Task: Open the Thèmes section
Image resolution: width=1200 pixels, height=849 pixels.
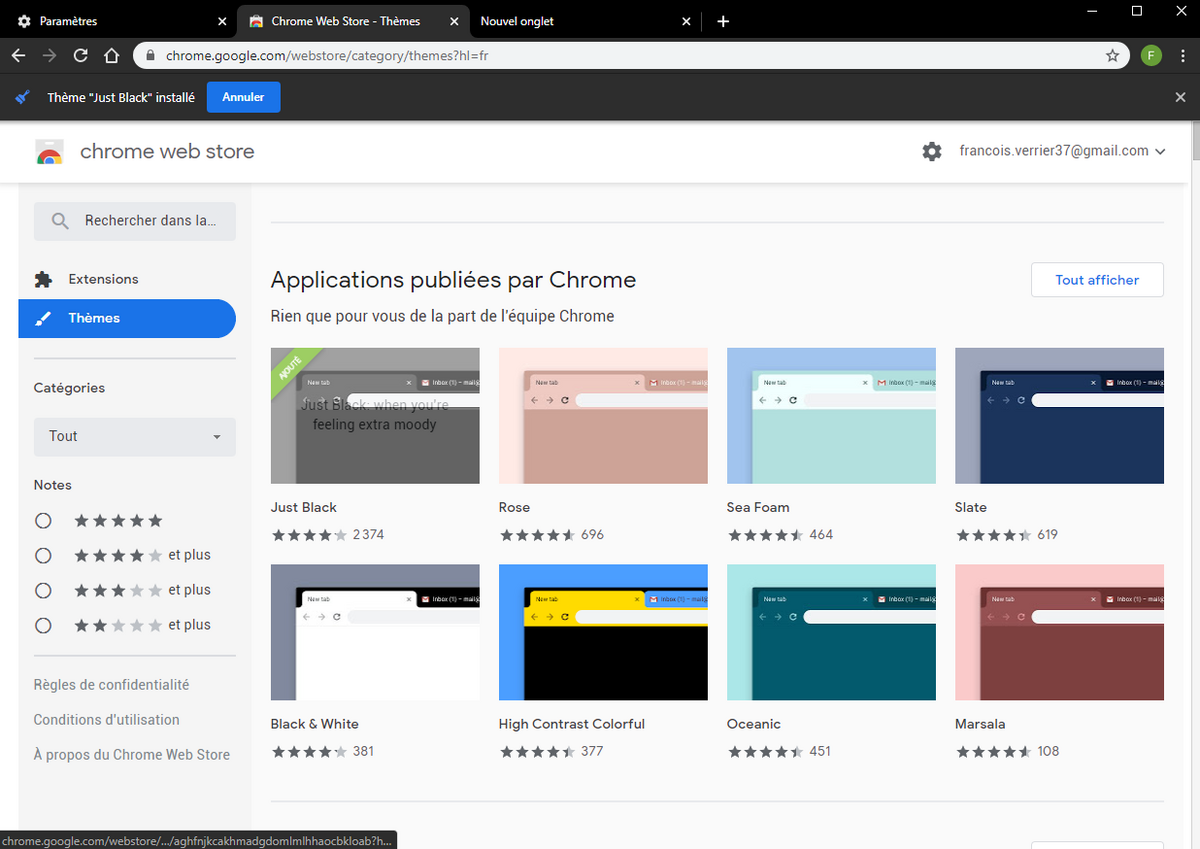Action: point(127,318)
